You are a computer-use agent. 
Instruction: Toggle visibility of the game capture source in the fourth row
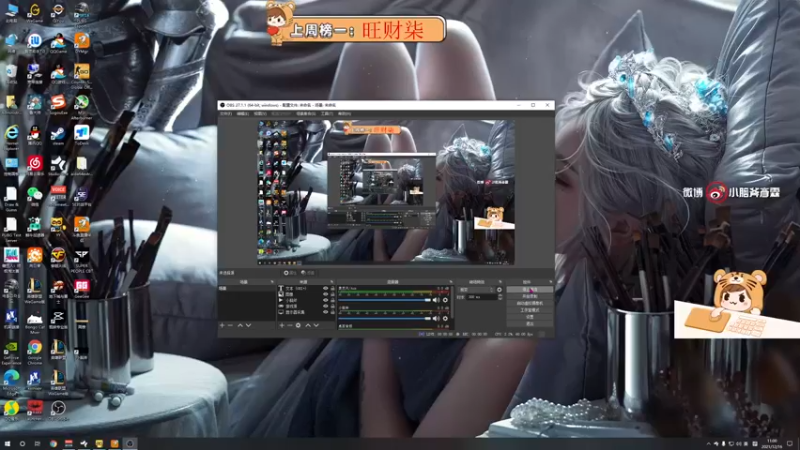(x=326, y=306)
